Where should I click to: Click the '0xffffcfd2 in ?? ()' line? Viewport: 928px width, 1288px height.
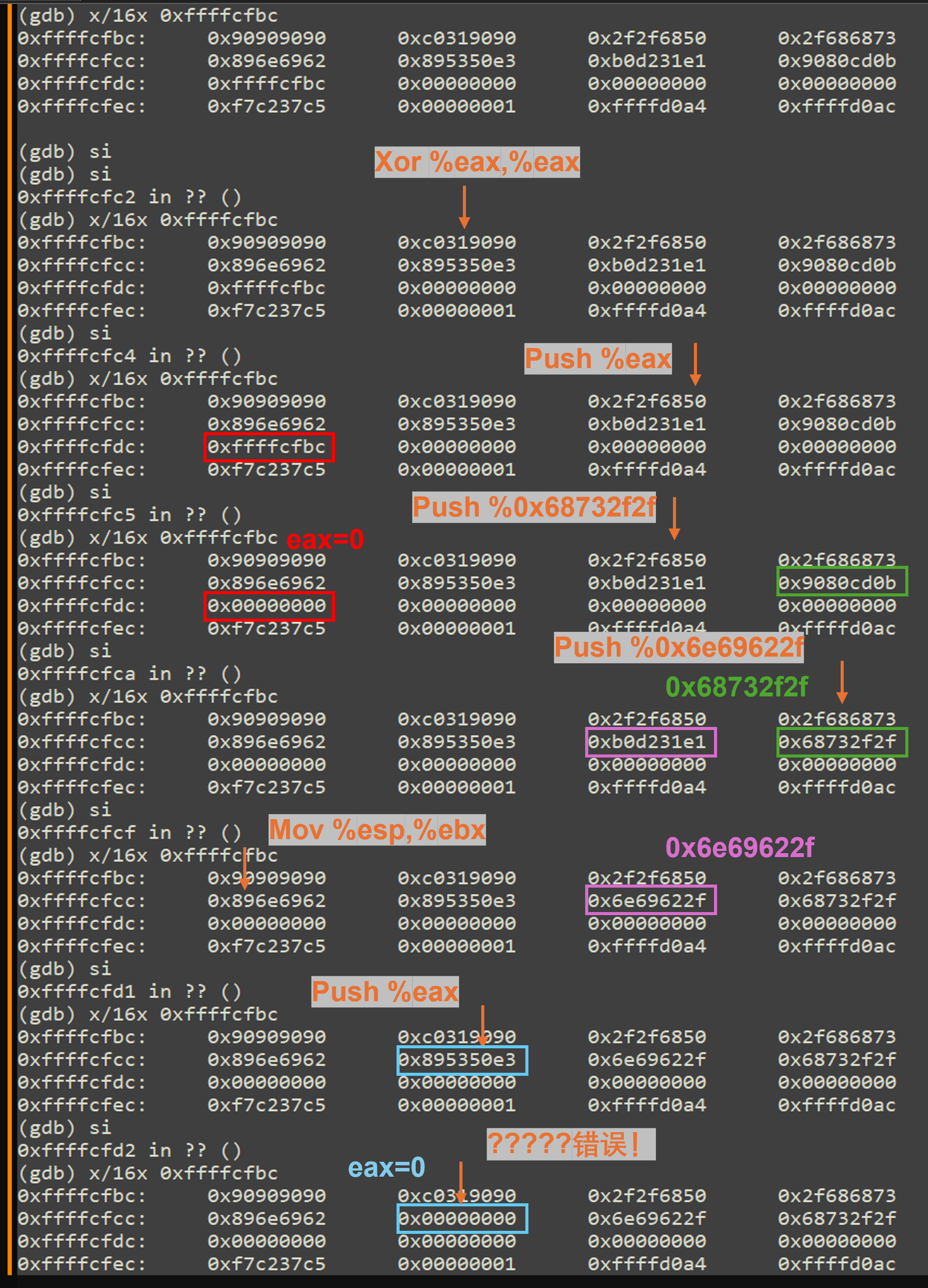[x=130, y=1150]
